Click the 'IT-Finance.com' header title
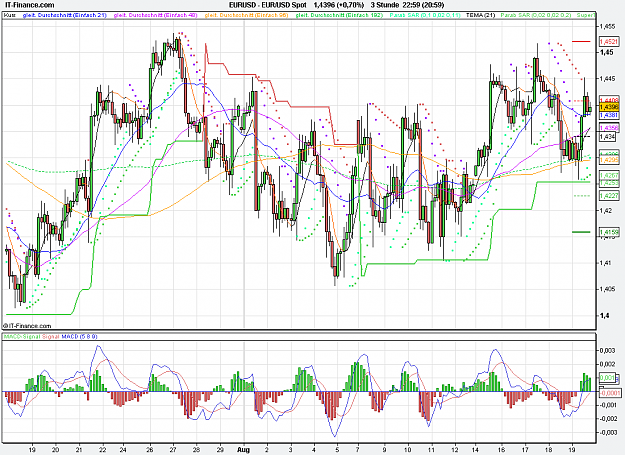Image resolution: width=625 pixels, height=455 pixels. (27, 5)
